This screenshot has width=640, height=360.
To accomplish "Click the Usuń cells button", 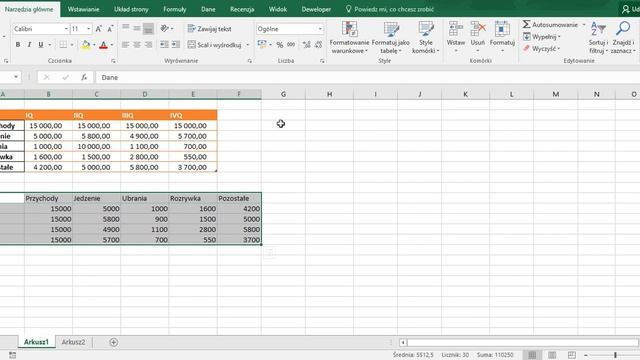I will coord(478,38).
